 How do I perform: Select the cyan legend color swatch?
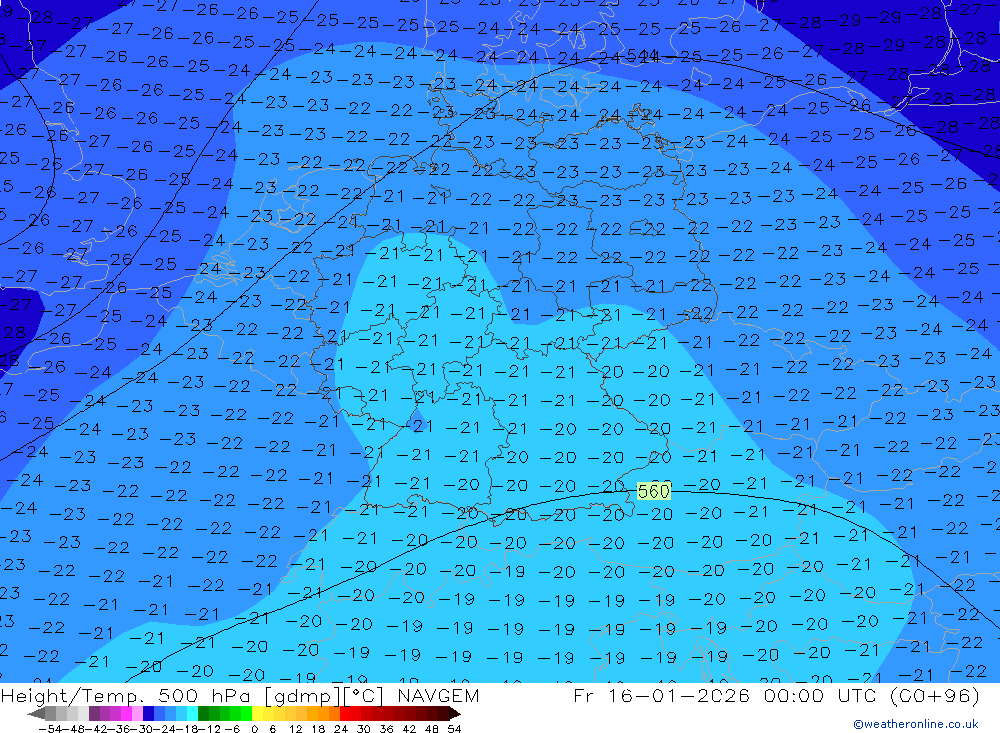(x=192, y=714)
